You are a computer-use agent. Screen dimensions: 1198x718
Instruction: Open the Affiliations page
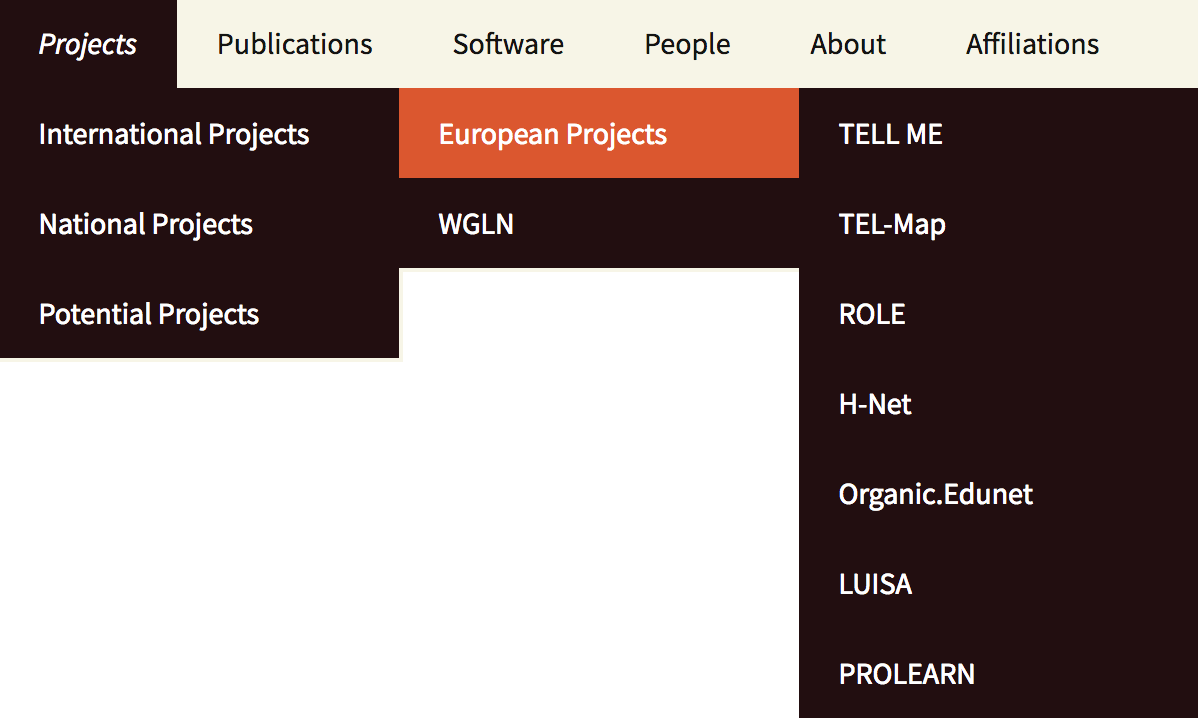click(x=1032, y=44)
